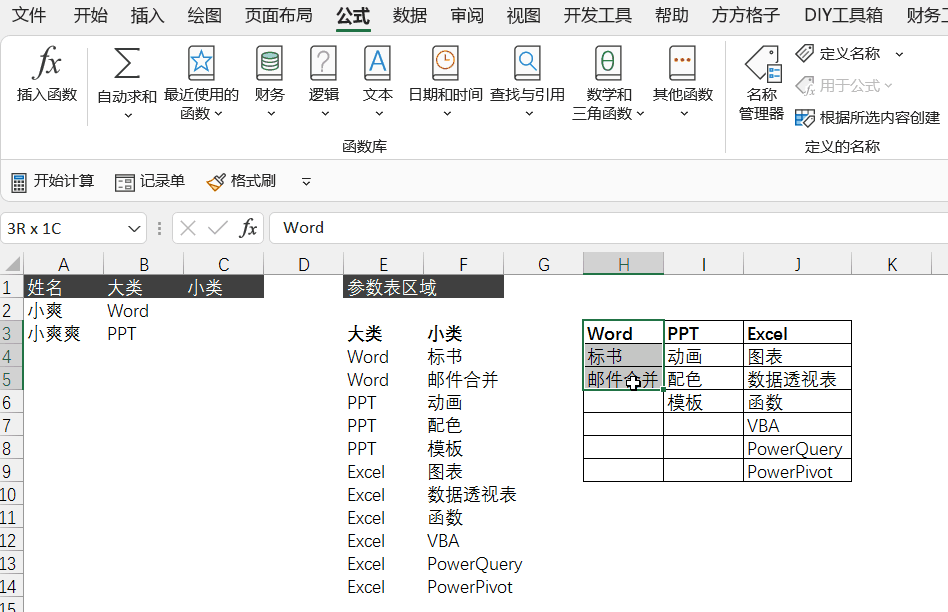
Task: Open Recently Used functions (最近使用的函数) star icon
Action: coord(201,64)
